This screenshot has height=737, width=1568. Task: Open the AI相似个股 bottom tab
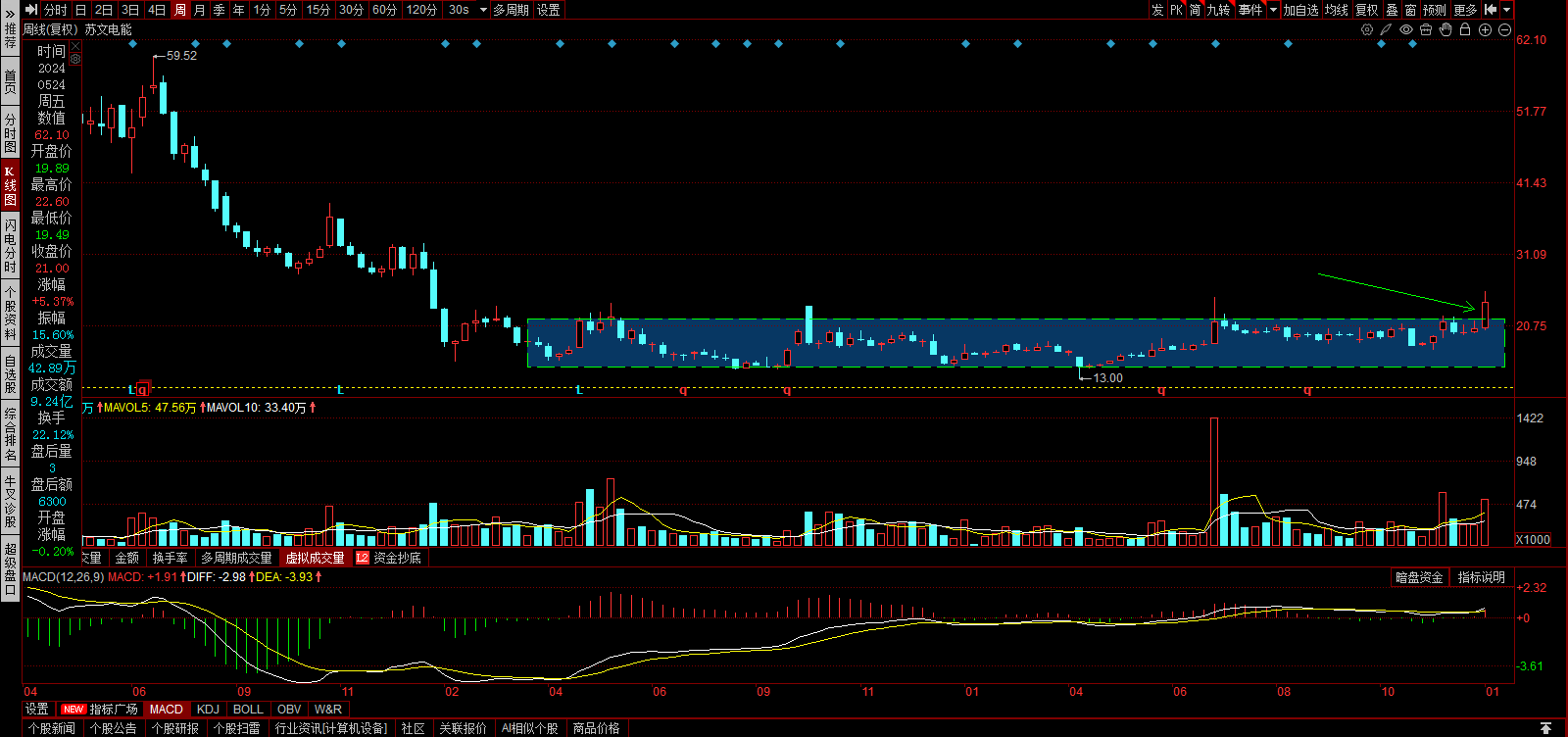click(530, 728)
